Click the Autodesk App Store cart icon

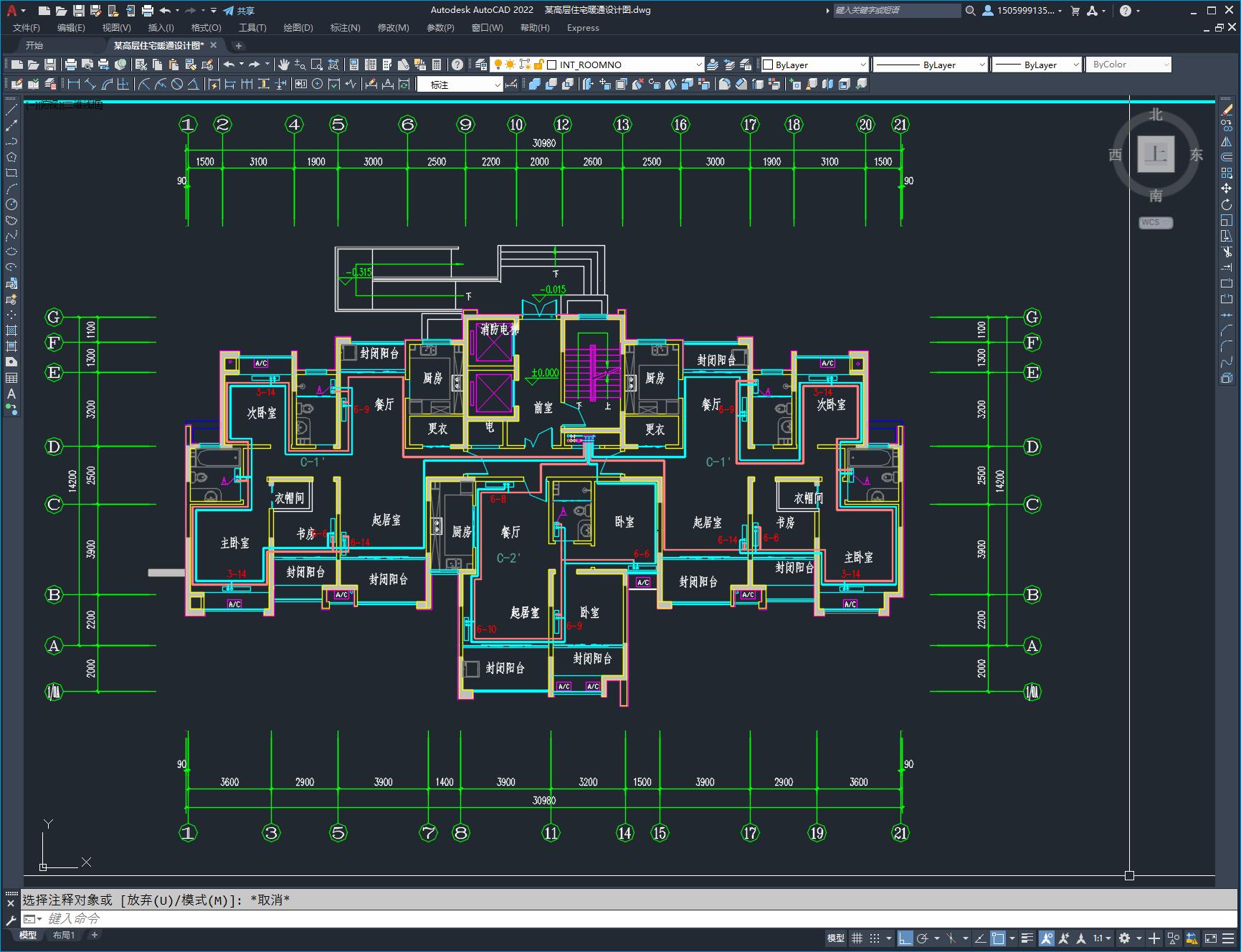click(1075, 10)
